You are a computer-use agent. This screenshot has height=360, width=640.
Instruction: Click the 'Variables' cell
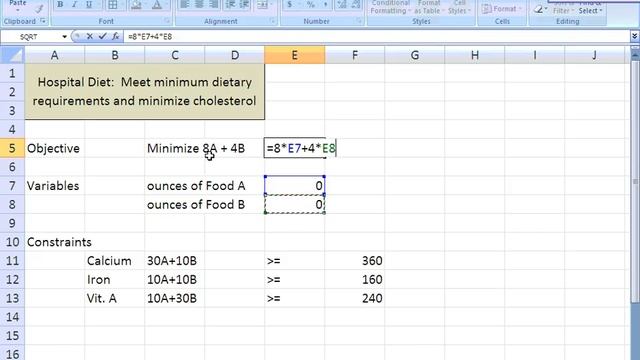[x=54, y=186]
